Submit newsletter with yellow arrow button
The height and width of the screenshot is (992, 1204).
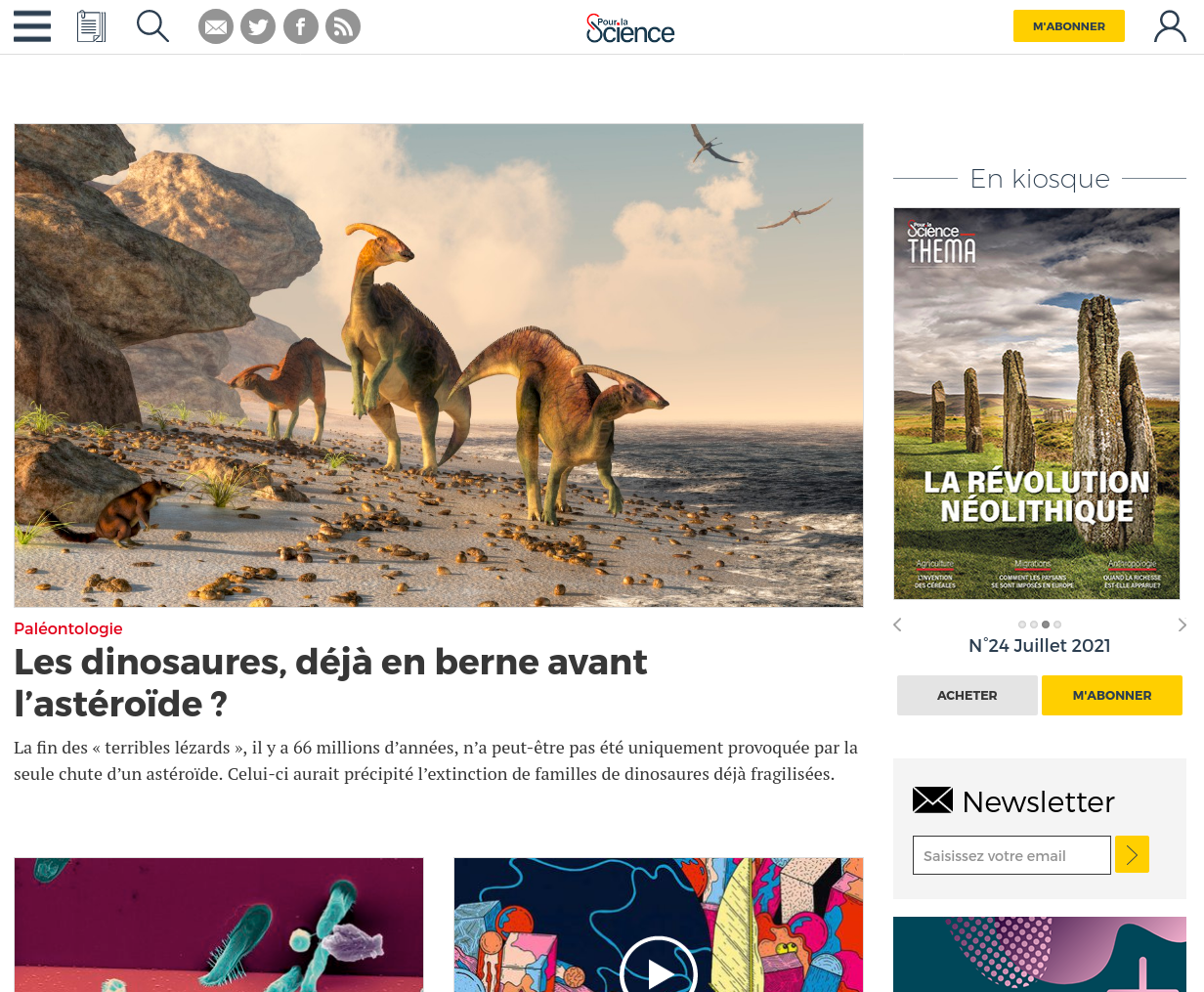coord(1132,855)
